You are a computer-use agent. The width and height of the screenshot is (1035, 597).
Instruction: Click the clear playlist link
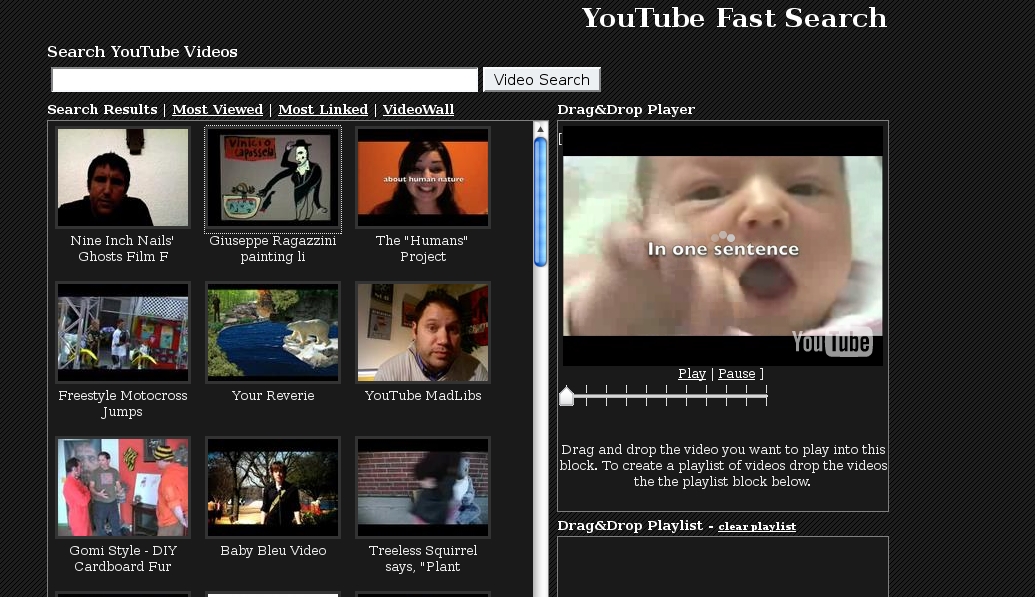pyautogui.click(x=757, y=527)
